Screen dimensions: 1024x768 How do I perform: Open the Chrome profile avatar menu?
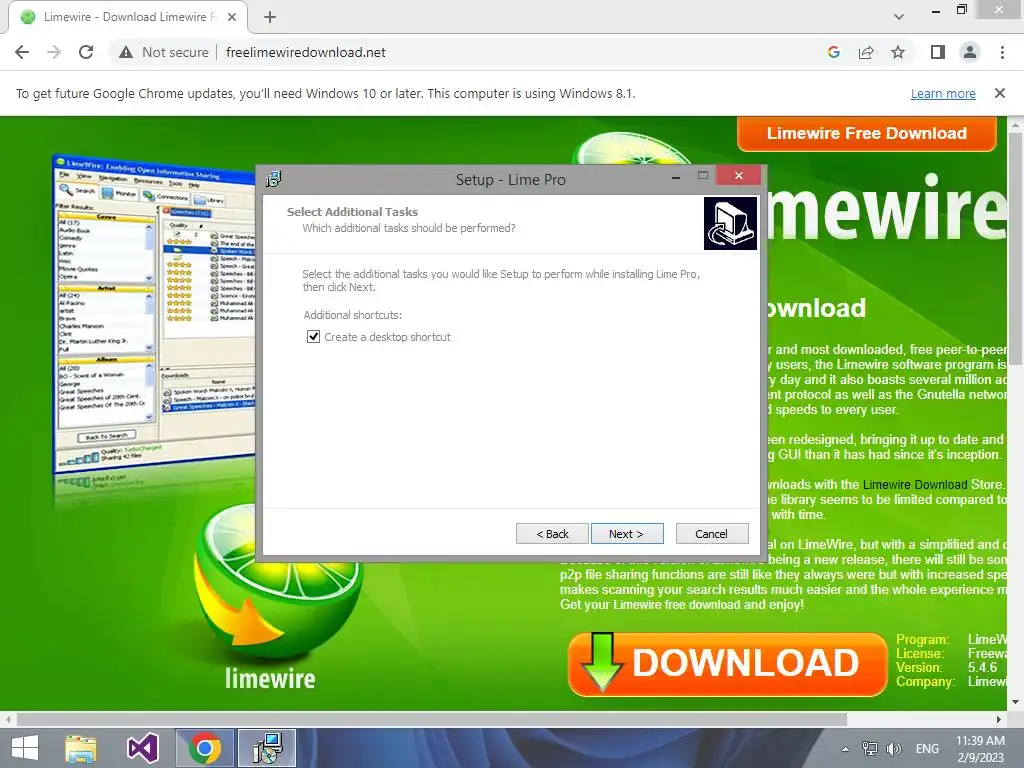click(x=970, y=52)
